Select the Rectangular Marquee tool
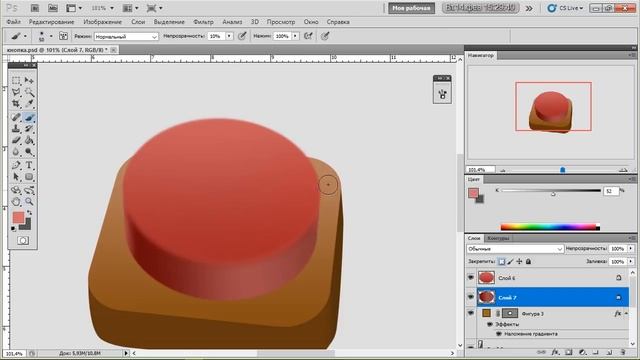 pos(16,80)
